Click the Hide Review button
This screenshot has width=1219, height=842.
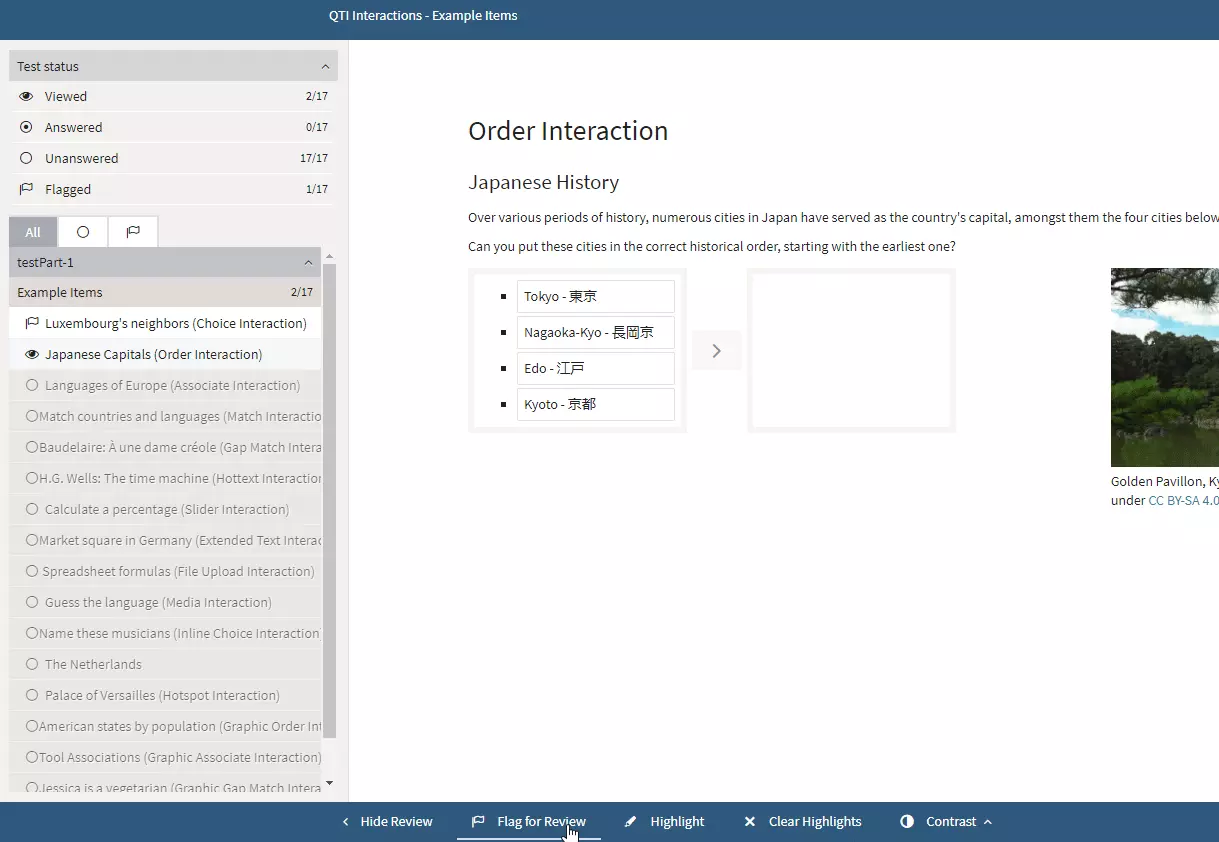click(397, 821)
